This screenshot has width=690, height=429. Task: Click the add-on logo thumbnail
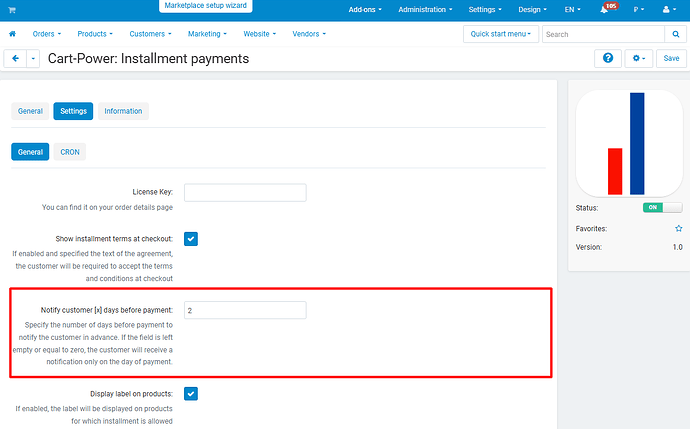point(629,143)
